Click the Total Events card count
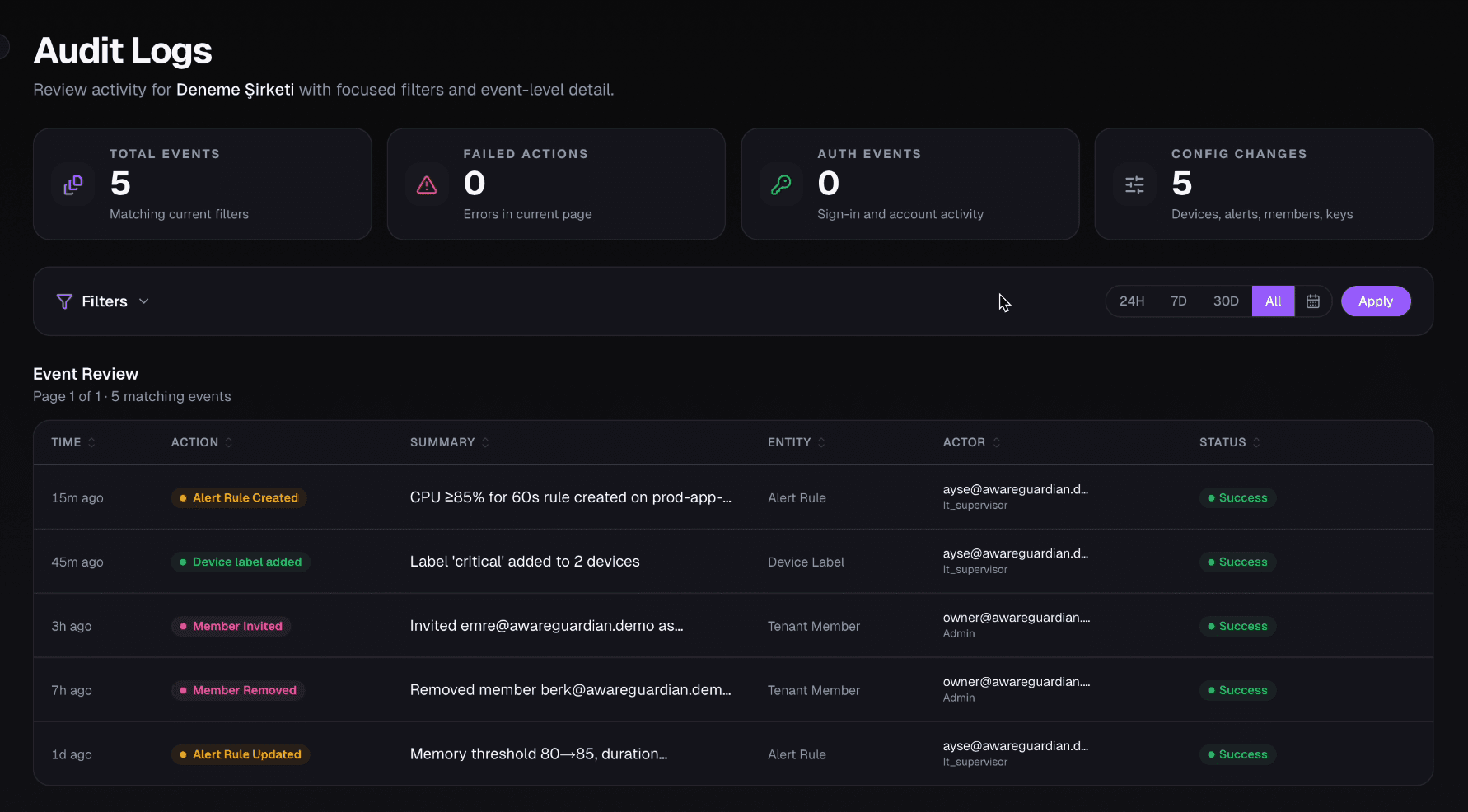This screenshot has height=812, width=1468. coord(120,184)
